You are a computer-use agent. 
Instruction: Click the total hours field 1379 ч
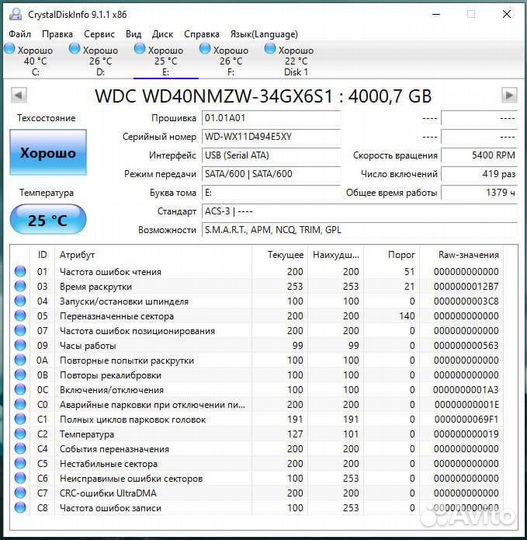(479, 193)
